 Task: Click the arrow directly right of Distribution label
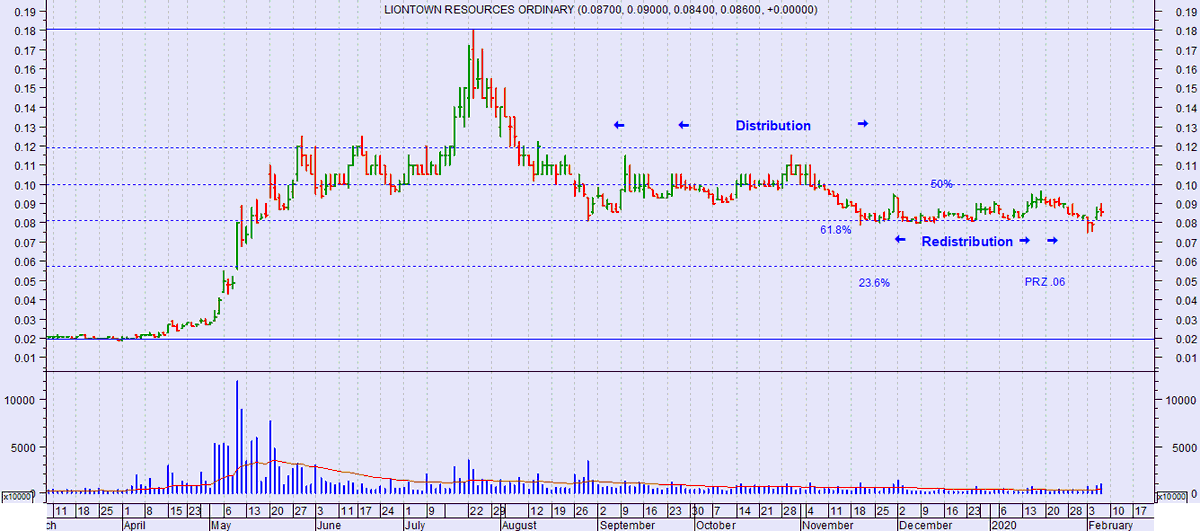(x=863, y=123)
